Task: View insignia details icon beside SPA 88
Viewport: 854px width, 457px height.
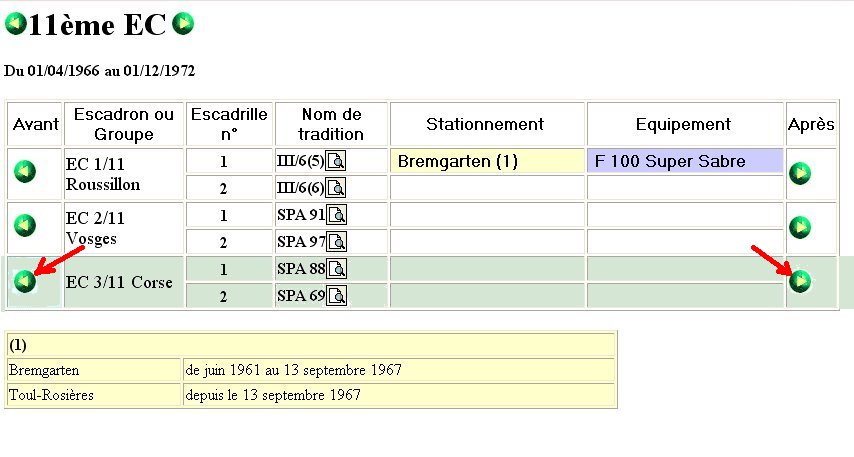Action: point(337,269)
